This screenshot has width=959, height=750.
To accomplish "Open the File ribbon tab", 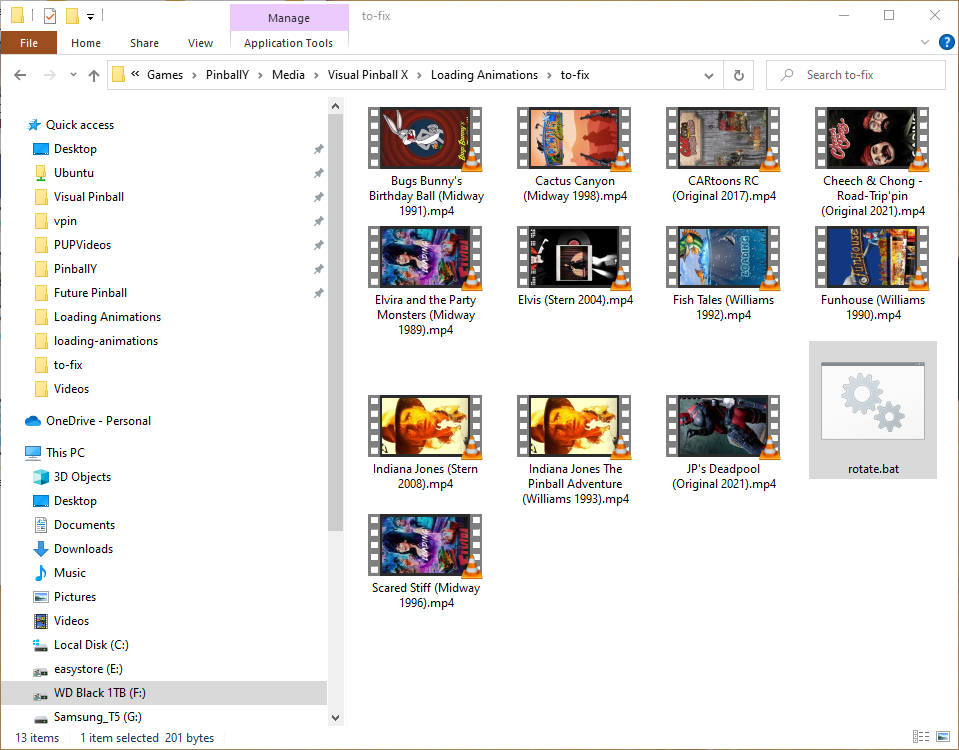I will [x=29, y=43].
